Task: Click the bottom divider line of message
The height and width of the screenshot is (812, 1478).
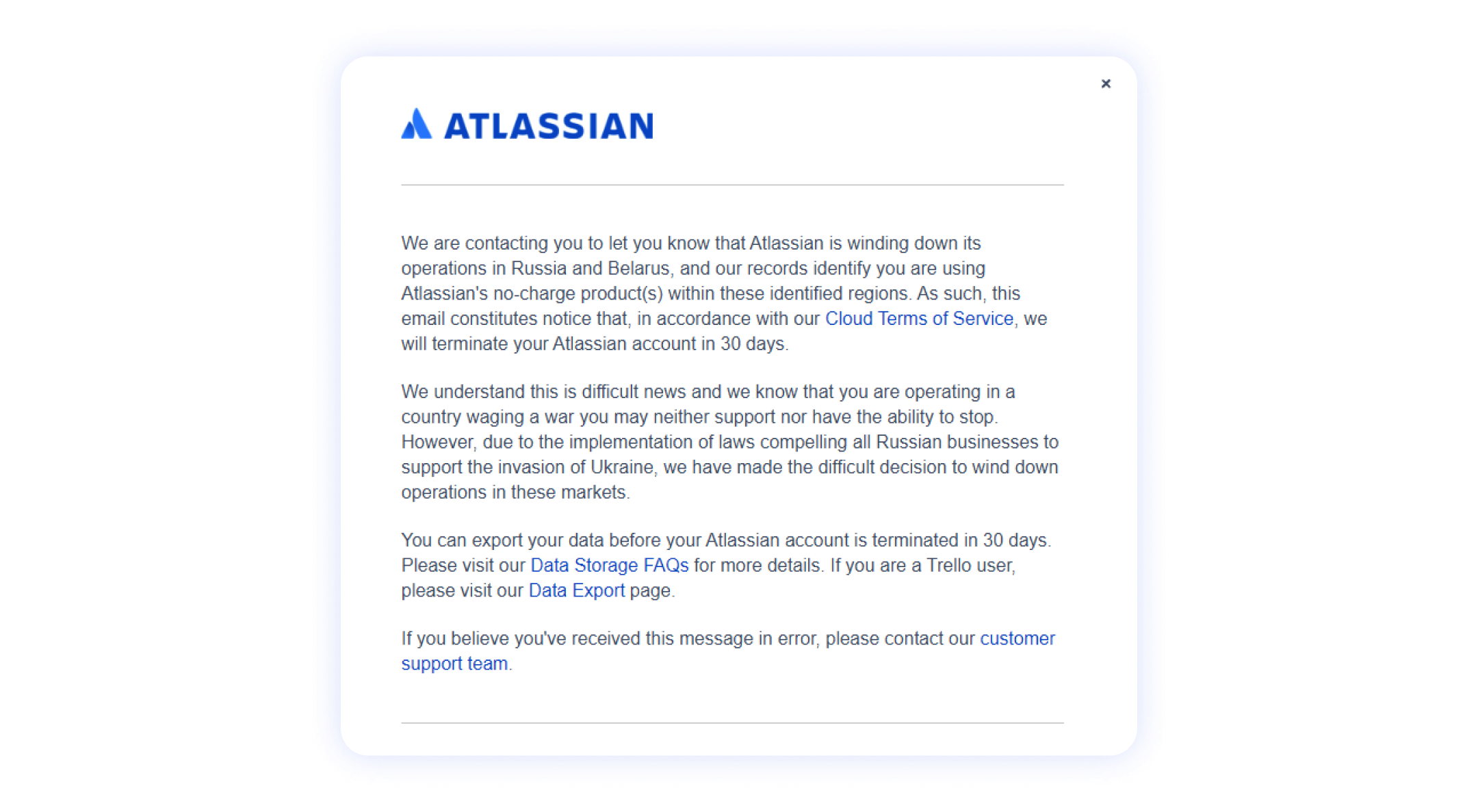Action: (732, 722)
